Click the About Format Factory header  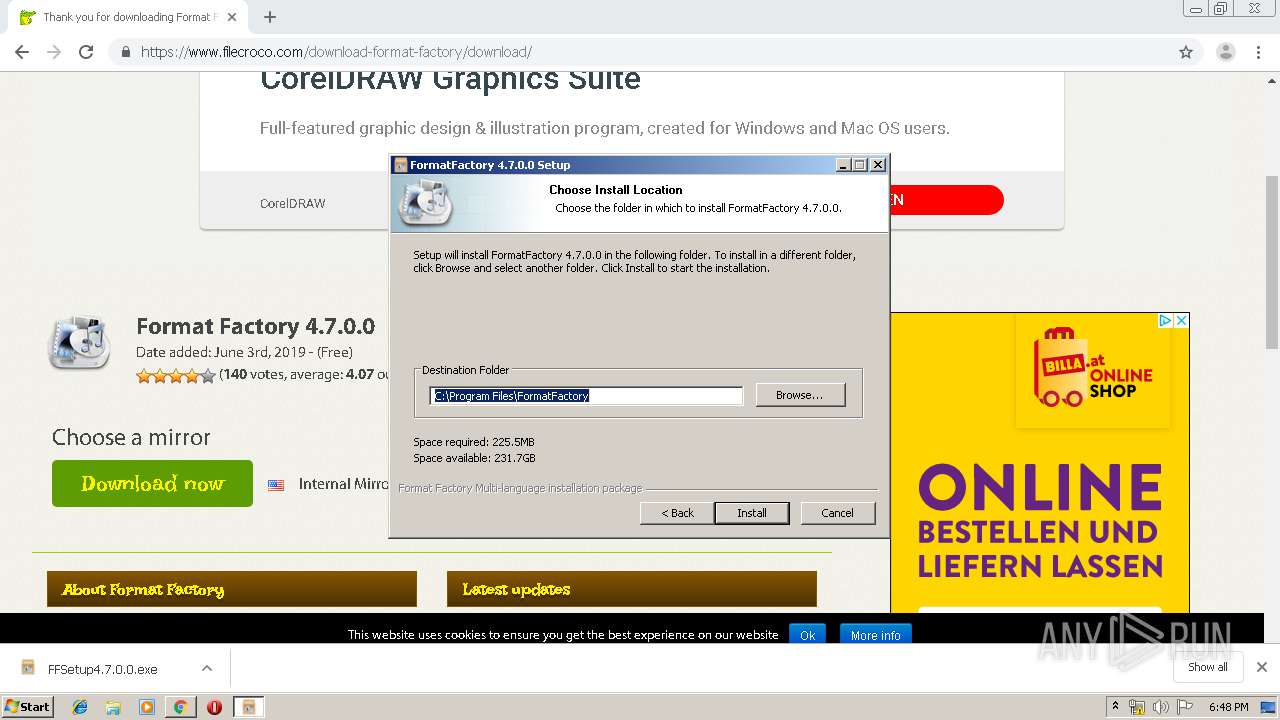click(232, 589)
